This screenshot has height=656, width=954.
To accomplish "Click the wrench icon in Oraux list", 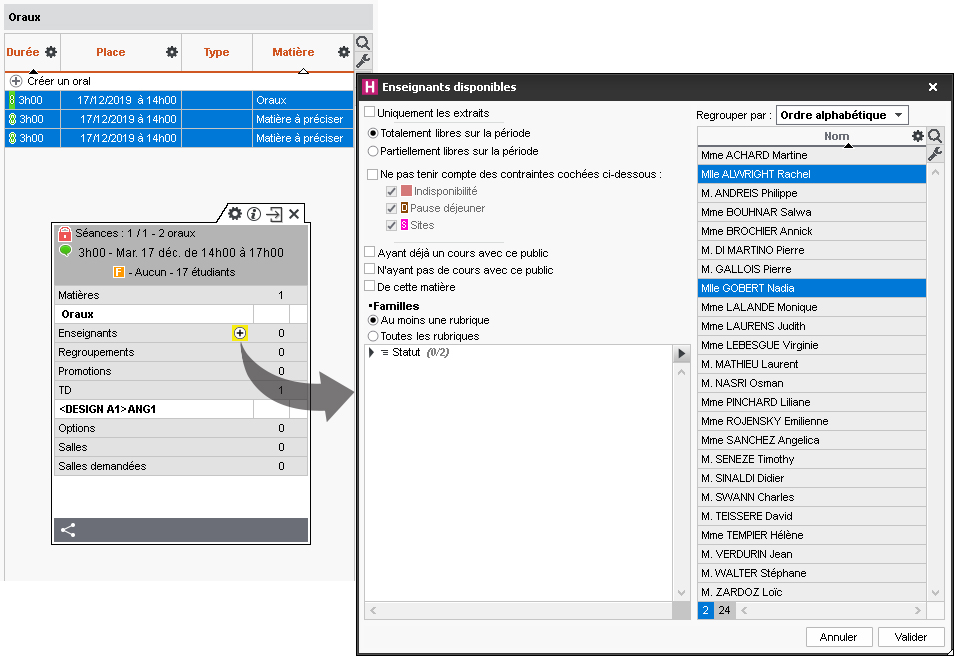I will (363, 61).
